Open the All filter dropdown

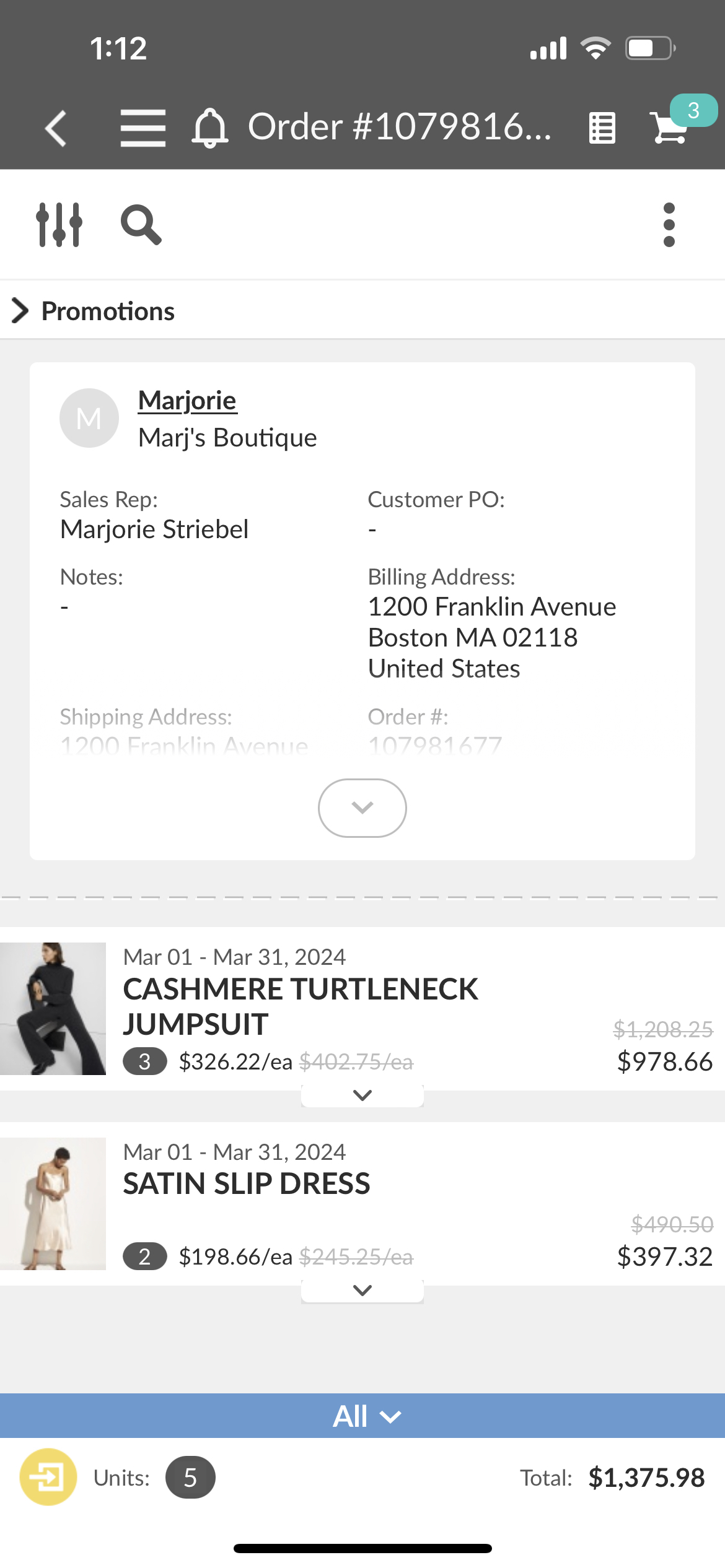pyautogui.click(x=366, y=1416)
